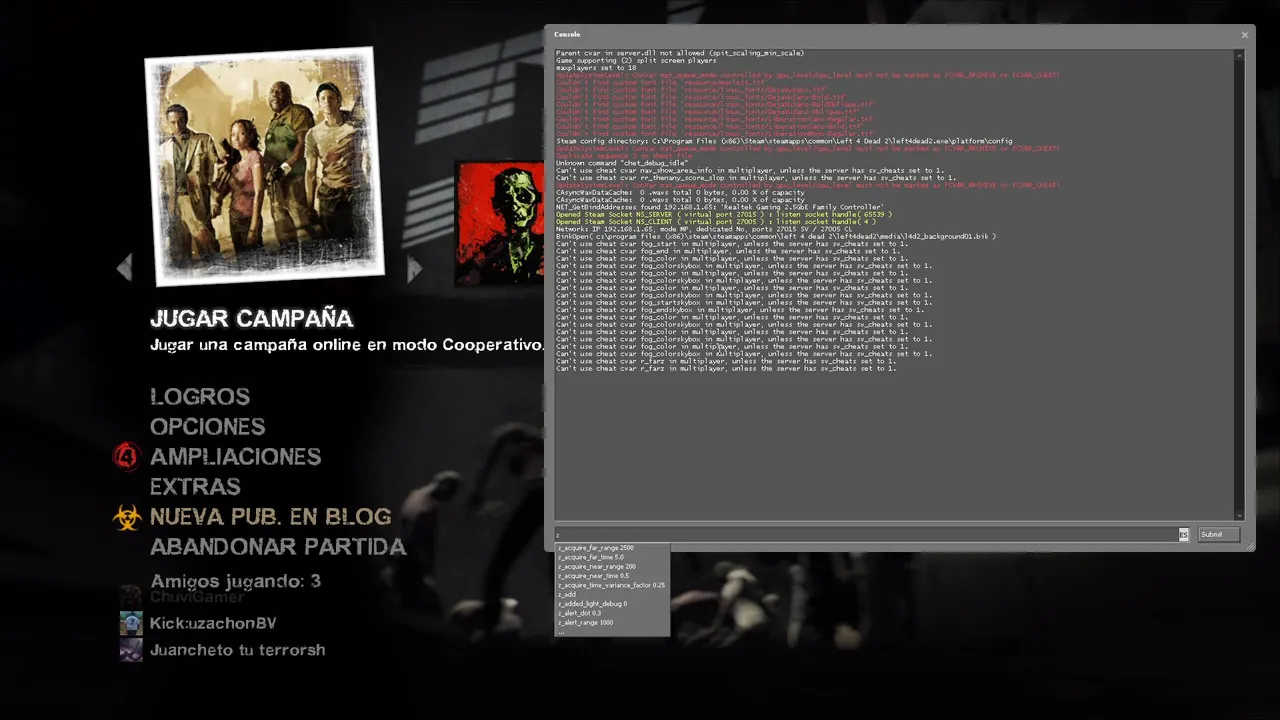Choose z_acquire_time_variance_factor 0.25 suggestion
The height and width of the screenshot is (720, 1280).
pos(611,585)
